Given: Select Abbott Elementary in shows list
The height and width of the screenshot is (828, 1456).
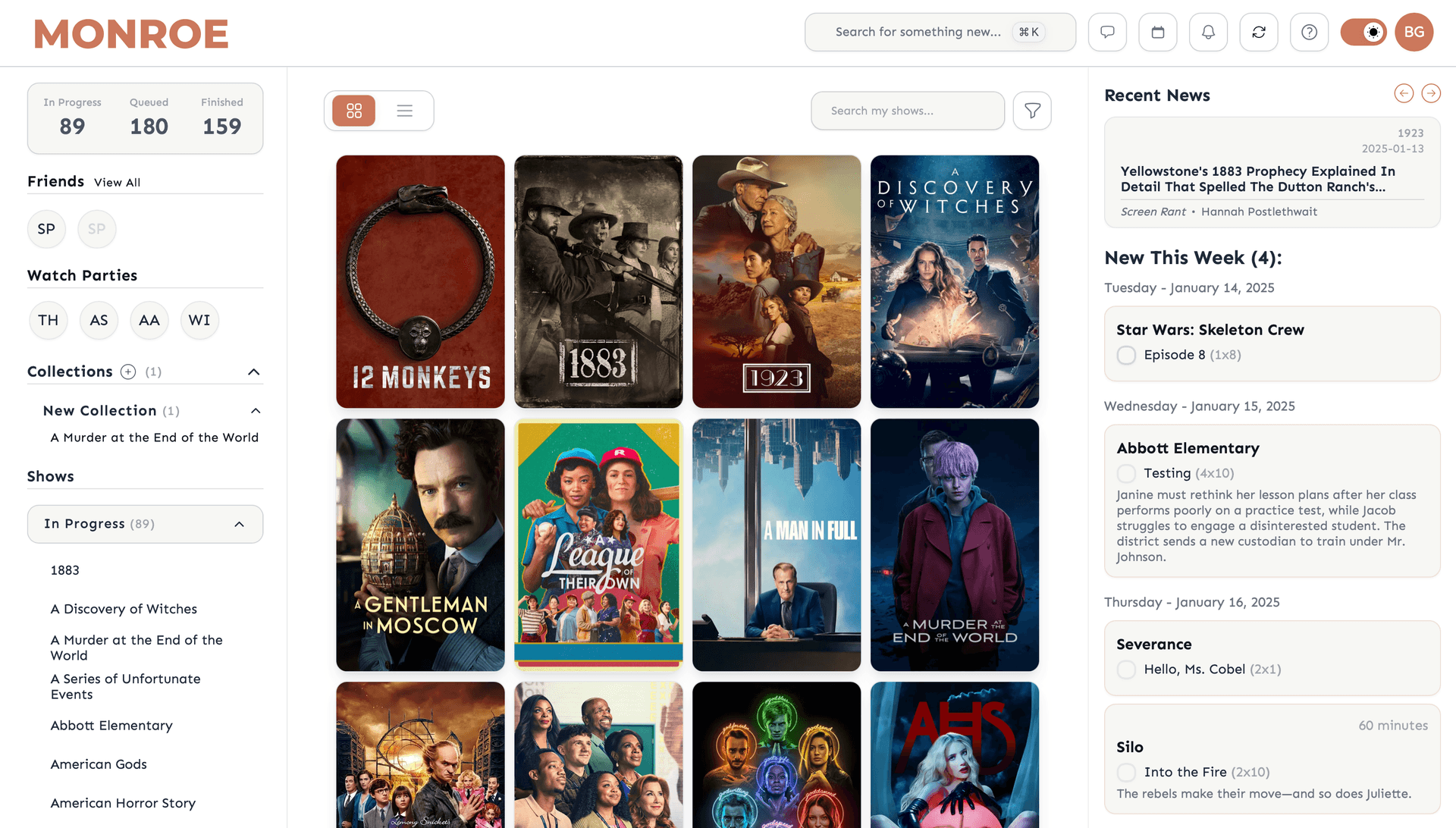Looking at the screenshot, I should pyautogui.click(x=111, y=726).
